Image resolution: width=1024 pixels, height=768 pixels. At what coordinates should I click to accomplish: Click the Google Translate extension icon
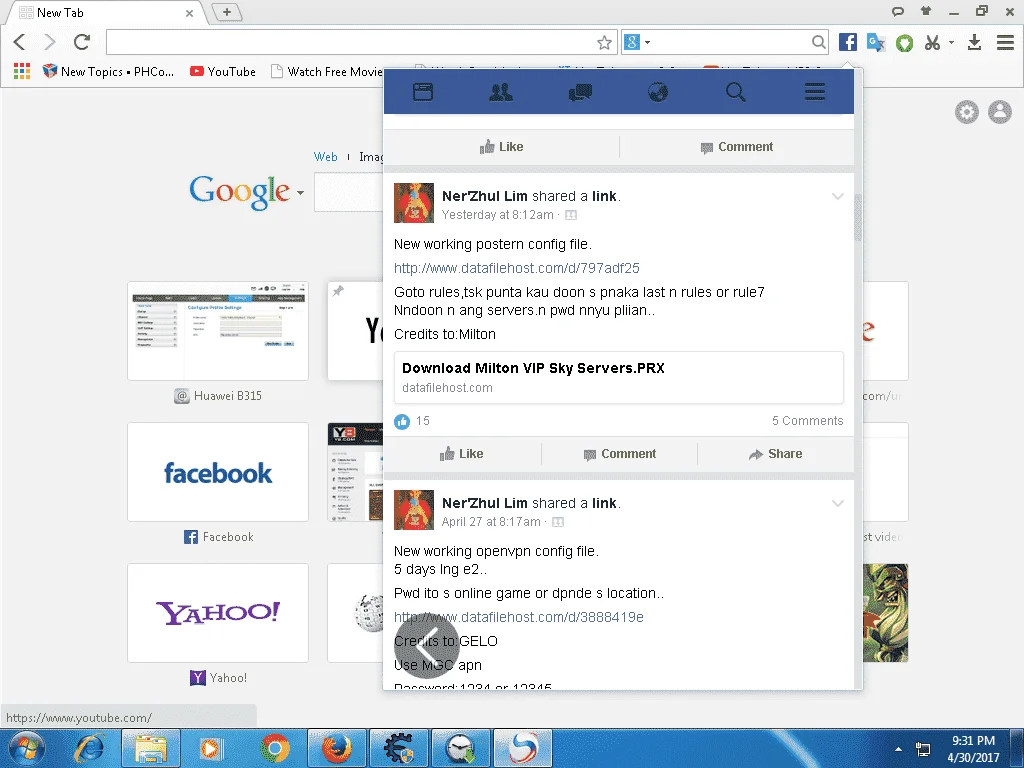(x=876, y=42)
